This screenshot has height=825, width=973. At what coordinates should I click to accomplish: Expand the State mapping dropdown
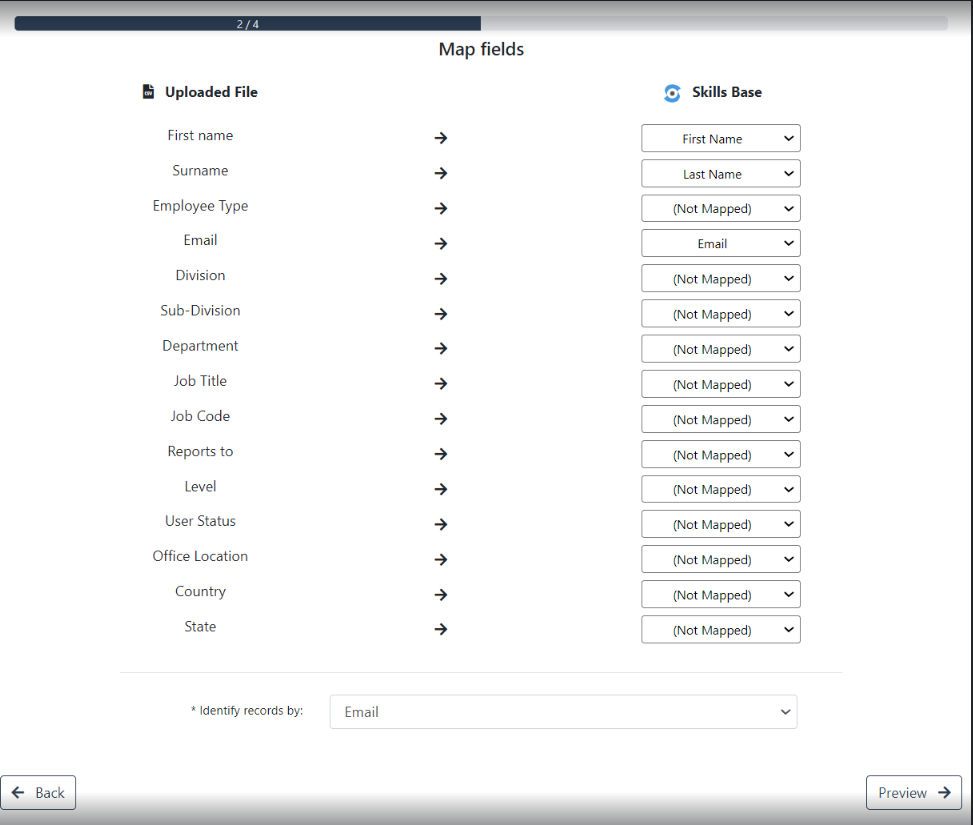(x=720, y=630)
